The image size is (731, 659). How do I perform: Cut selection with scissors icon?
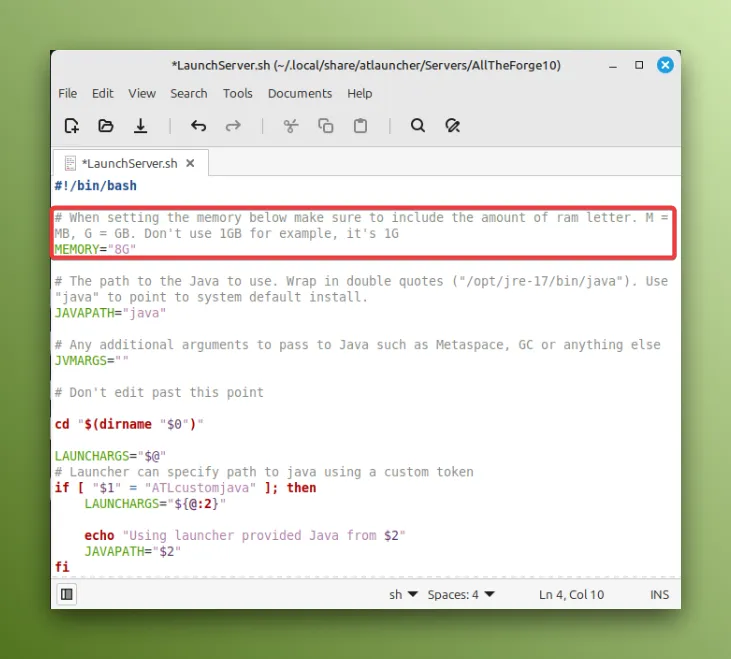pyautogui.click(x=290, y=126)
